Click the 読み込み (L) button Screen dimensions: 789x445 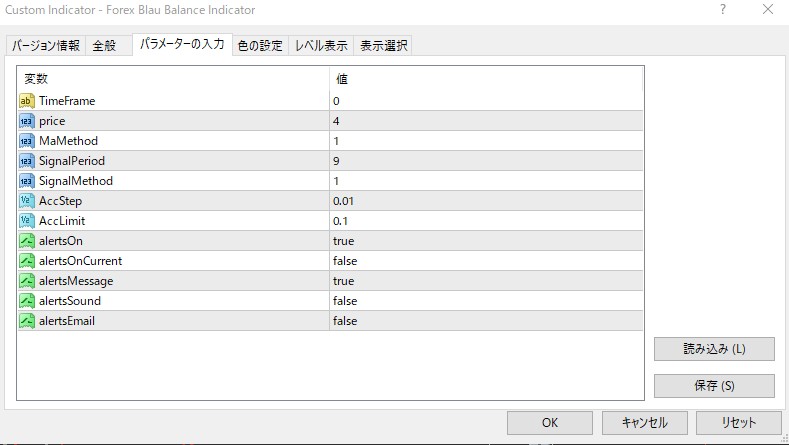pyautogui.click(x=714, y=349)
